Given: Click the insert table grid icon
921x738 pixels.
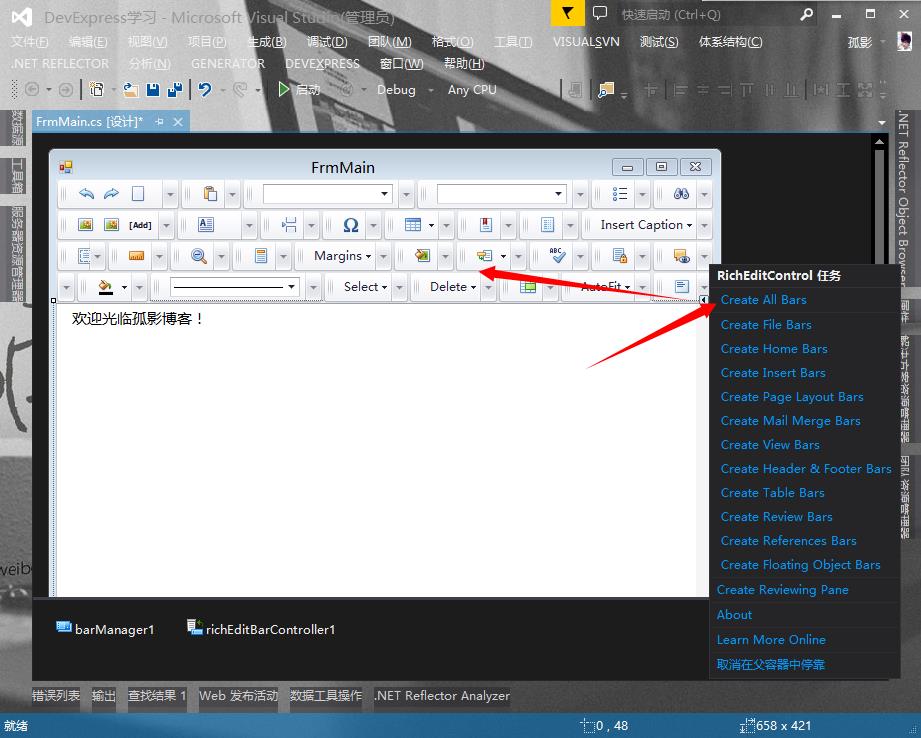Looking at the screenshot, I should click(x=413, y=224).
